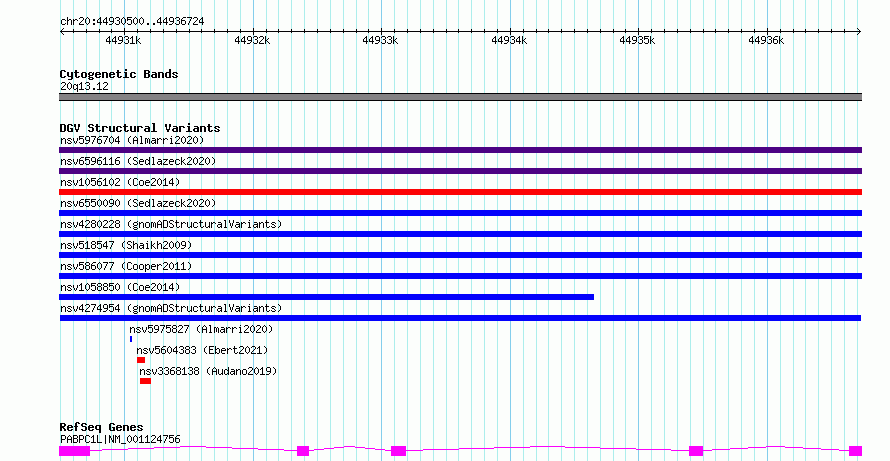Viewport: 890px width, 461px height.
Task: Click the nsv6596116 (Sedlazeck2020) label
Action: point(138,161)
